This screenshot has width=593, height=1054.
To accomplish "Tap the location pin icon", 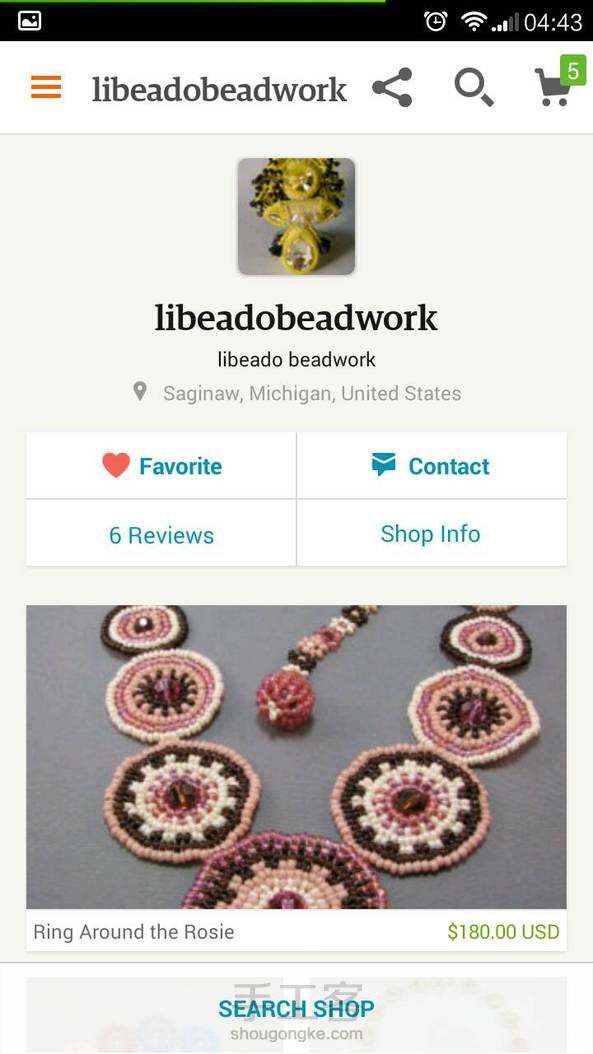I will click(140, 391).
